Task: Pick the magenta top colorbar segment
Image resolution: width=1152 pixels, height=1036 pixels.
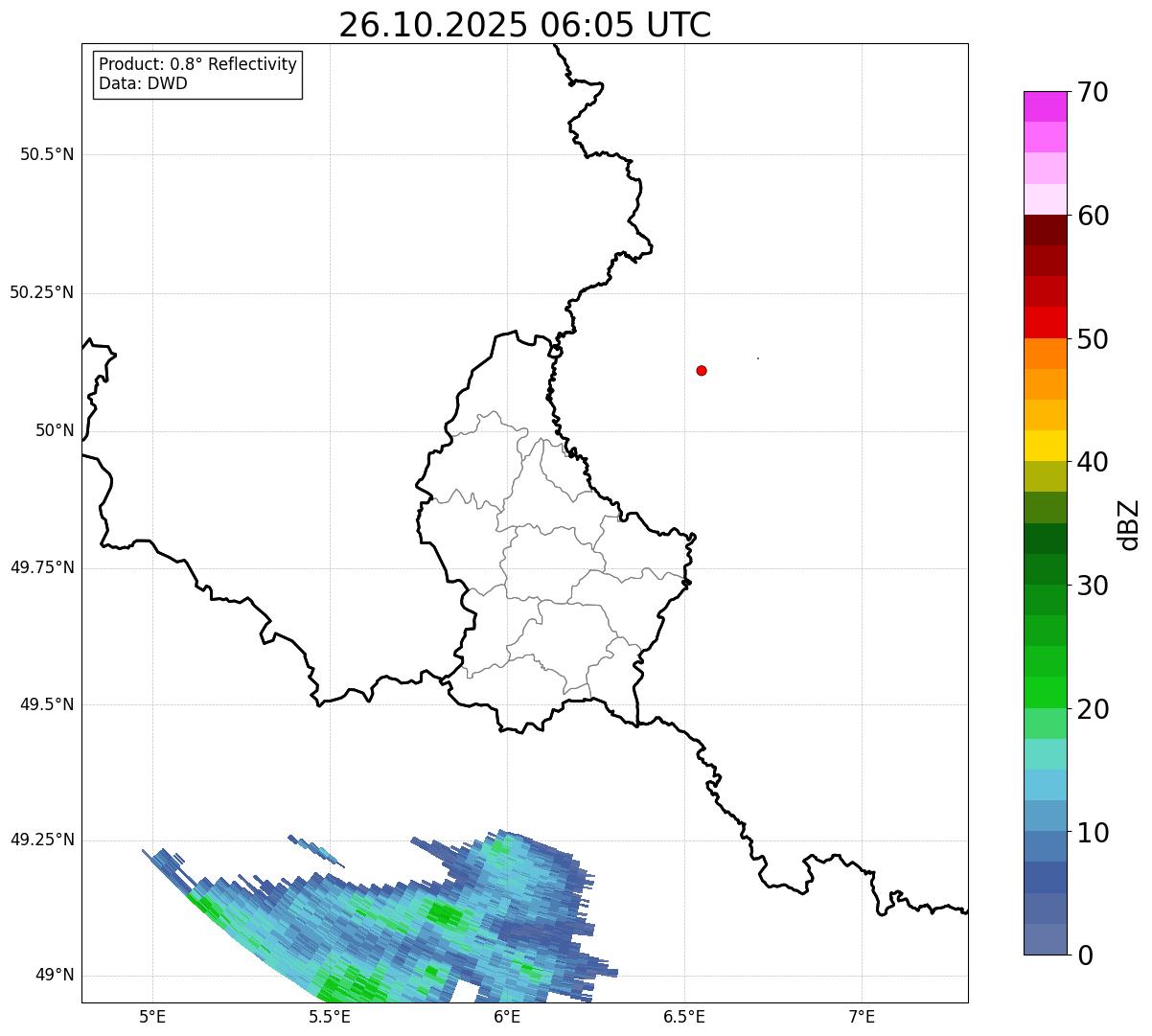Action: pos(1045,106)
